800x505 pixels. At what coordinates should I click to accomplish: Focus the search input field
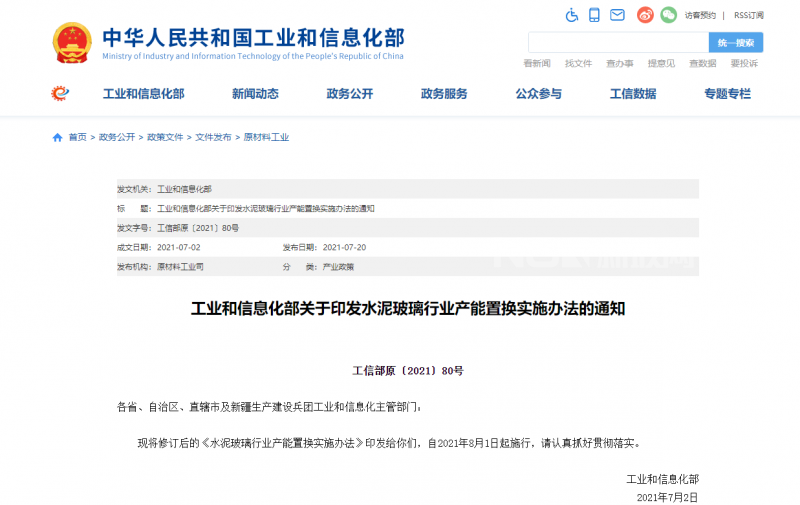pos(618,42)
